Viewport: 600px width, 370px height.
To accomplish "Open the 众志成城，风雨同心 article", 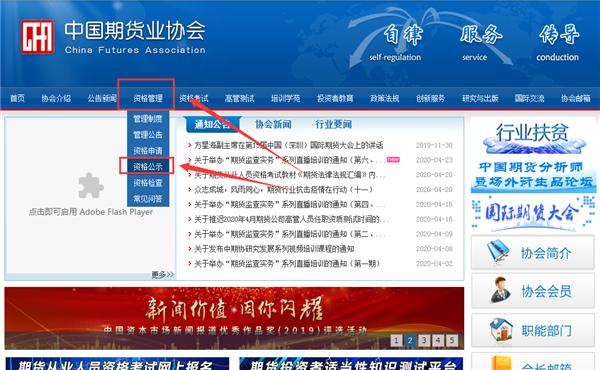I will click(x=283, y=189).
